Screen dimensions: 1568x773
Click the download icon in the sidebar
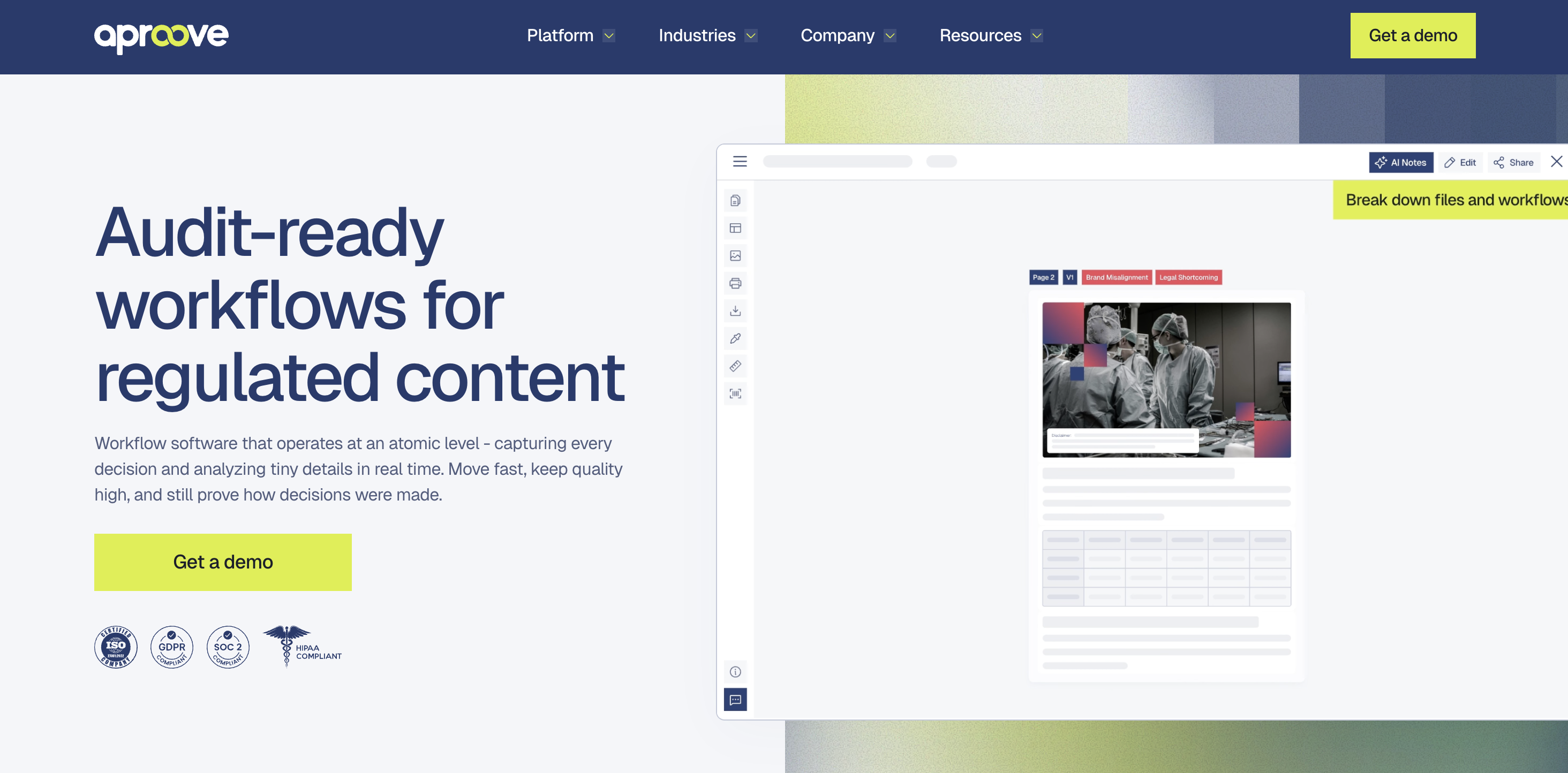click(735, 311)
